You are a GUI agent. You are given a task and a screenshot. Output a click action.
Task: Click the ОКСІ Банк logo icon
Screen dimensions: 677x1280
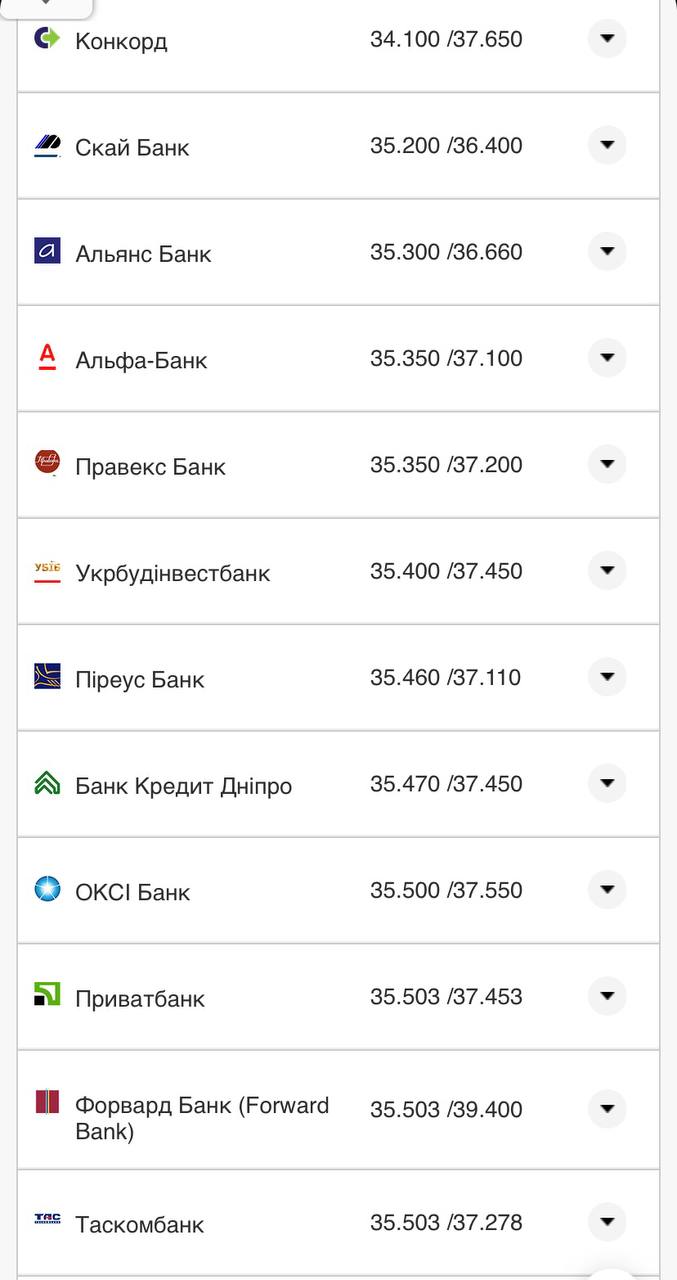click(x=47, y=888)
